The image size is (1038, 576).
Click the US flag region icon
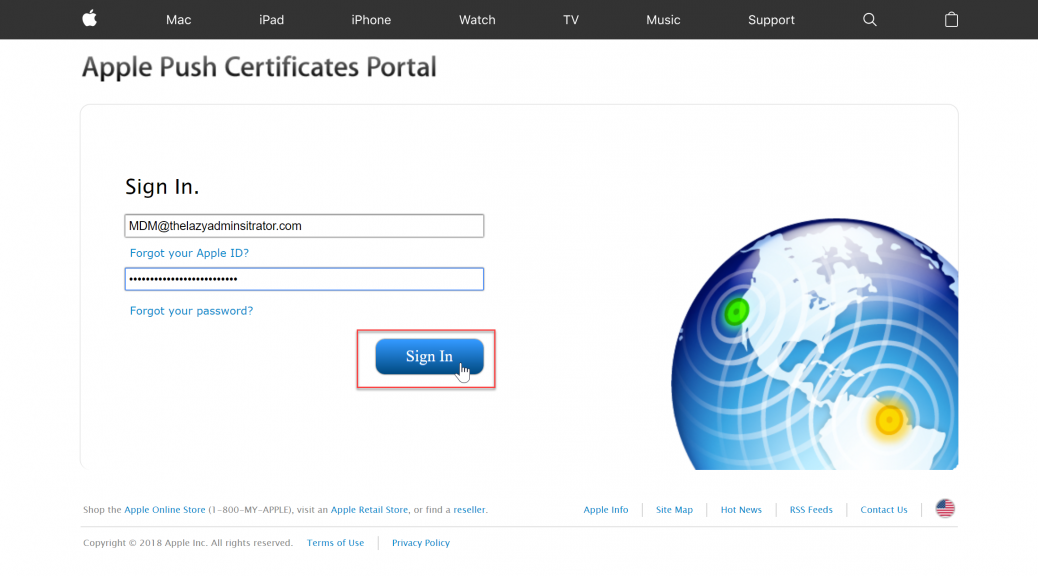945,508
